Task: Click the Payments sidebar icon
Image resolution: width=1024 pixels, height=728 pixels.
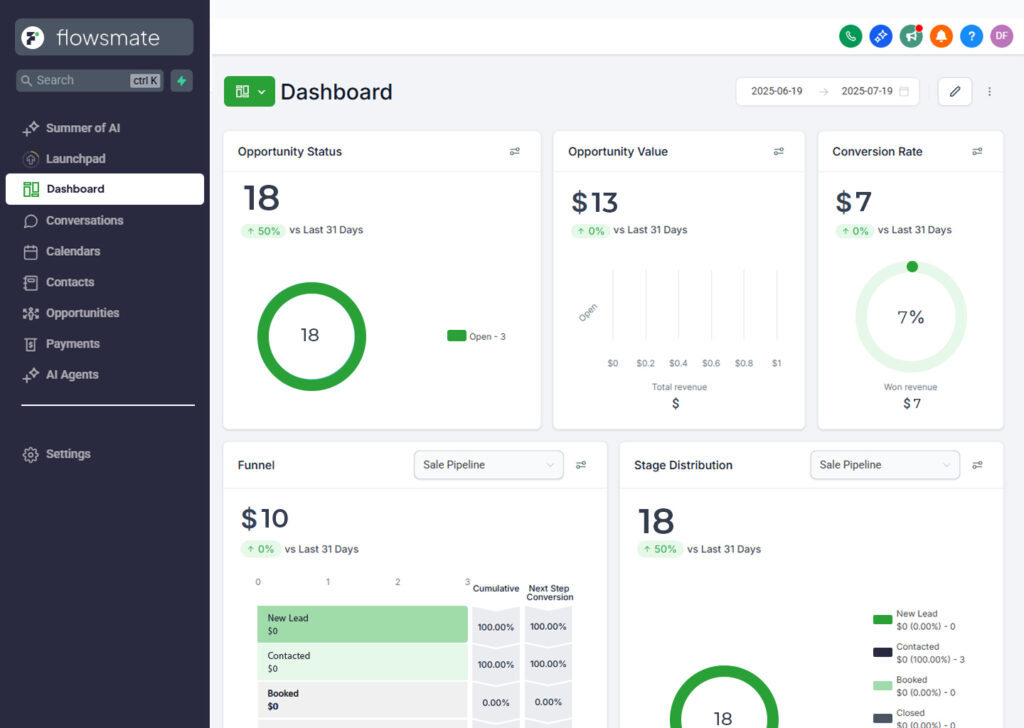Action: tap(31, 344)
